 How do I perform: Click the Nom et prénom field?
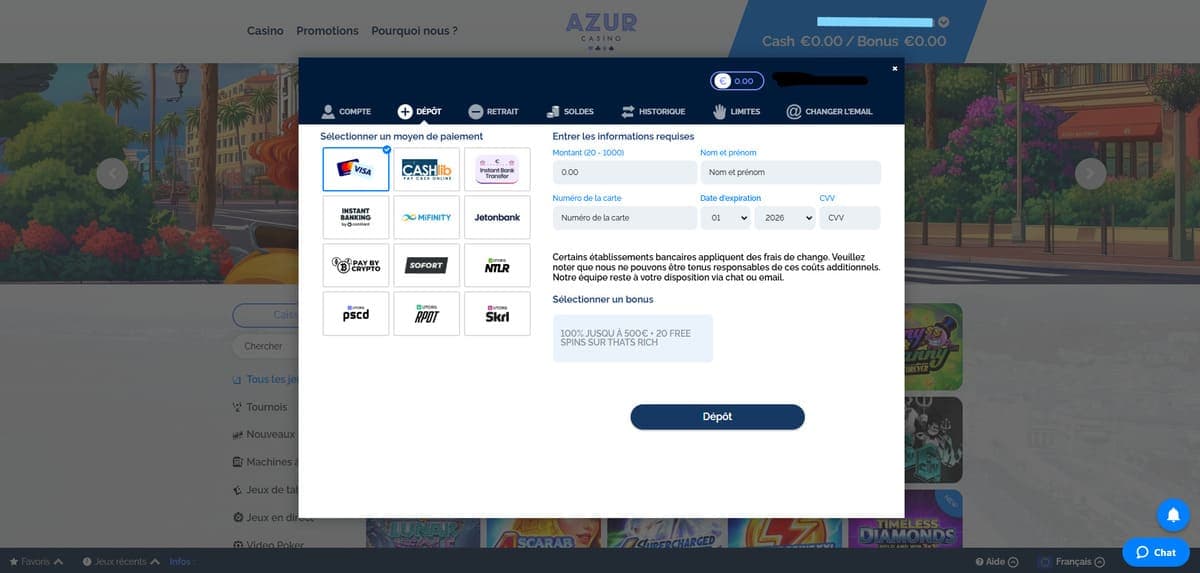click(791, 172)
